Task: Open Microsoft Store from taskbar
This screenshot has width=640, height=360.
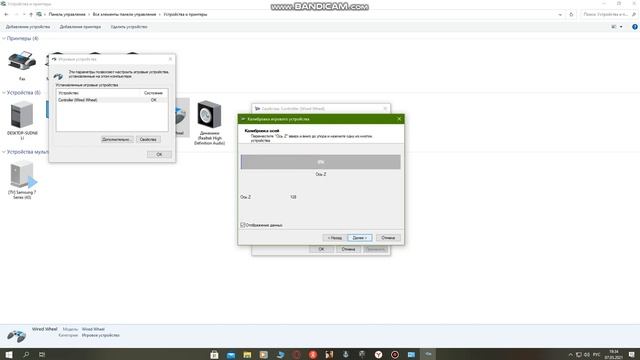Action: (214, 354)
